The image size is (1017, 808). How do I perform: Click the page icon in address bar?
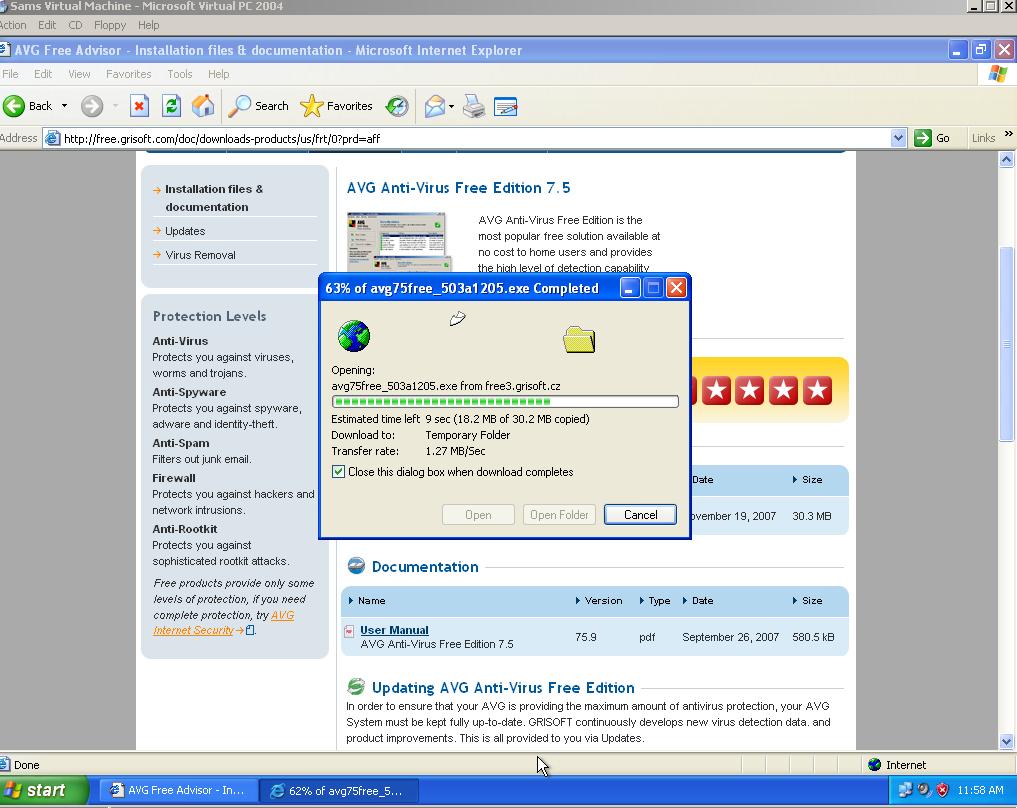[53, 138]
